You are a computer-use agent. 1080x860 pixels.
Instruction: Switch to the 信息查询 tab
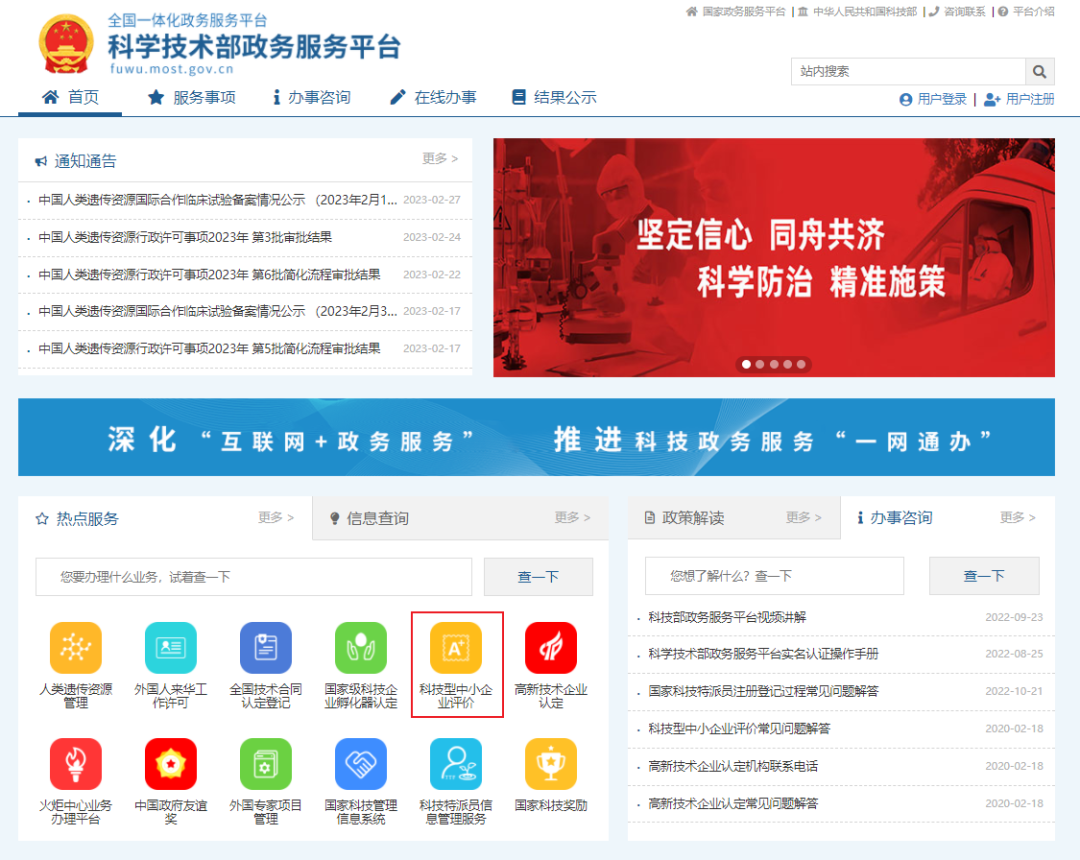[x=369, y=518]
